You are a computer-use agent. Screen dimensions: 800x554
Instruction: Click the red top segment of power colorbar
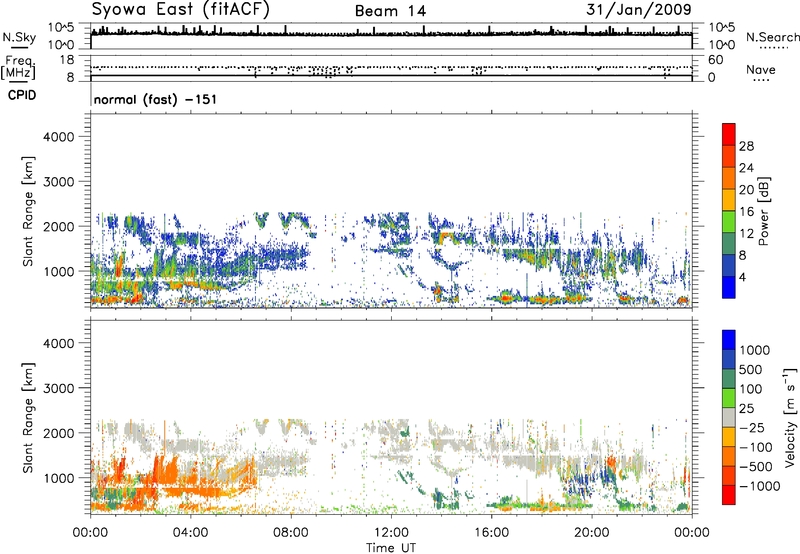click(x=729, y=134)
